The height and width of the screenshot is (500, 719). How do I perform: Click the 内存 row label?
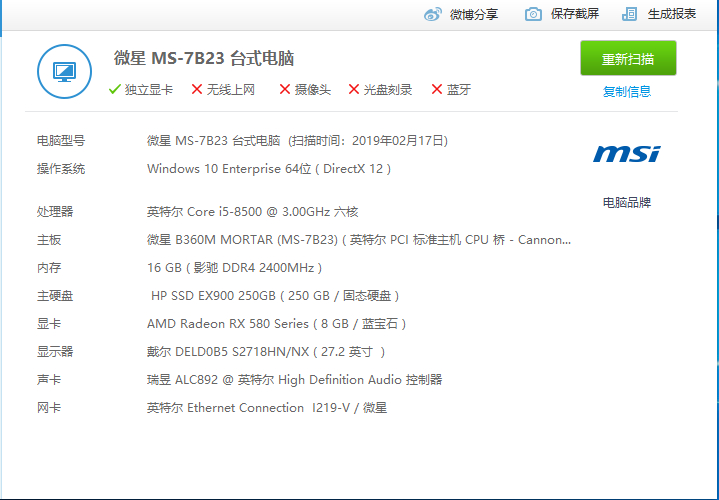tap(49, 268)
